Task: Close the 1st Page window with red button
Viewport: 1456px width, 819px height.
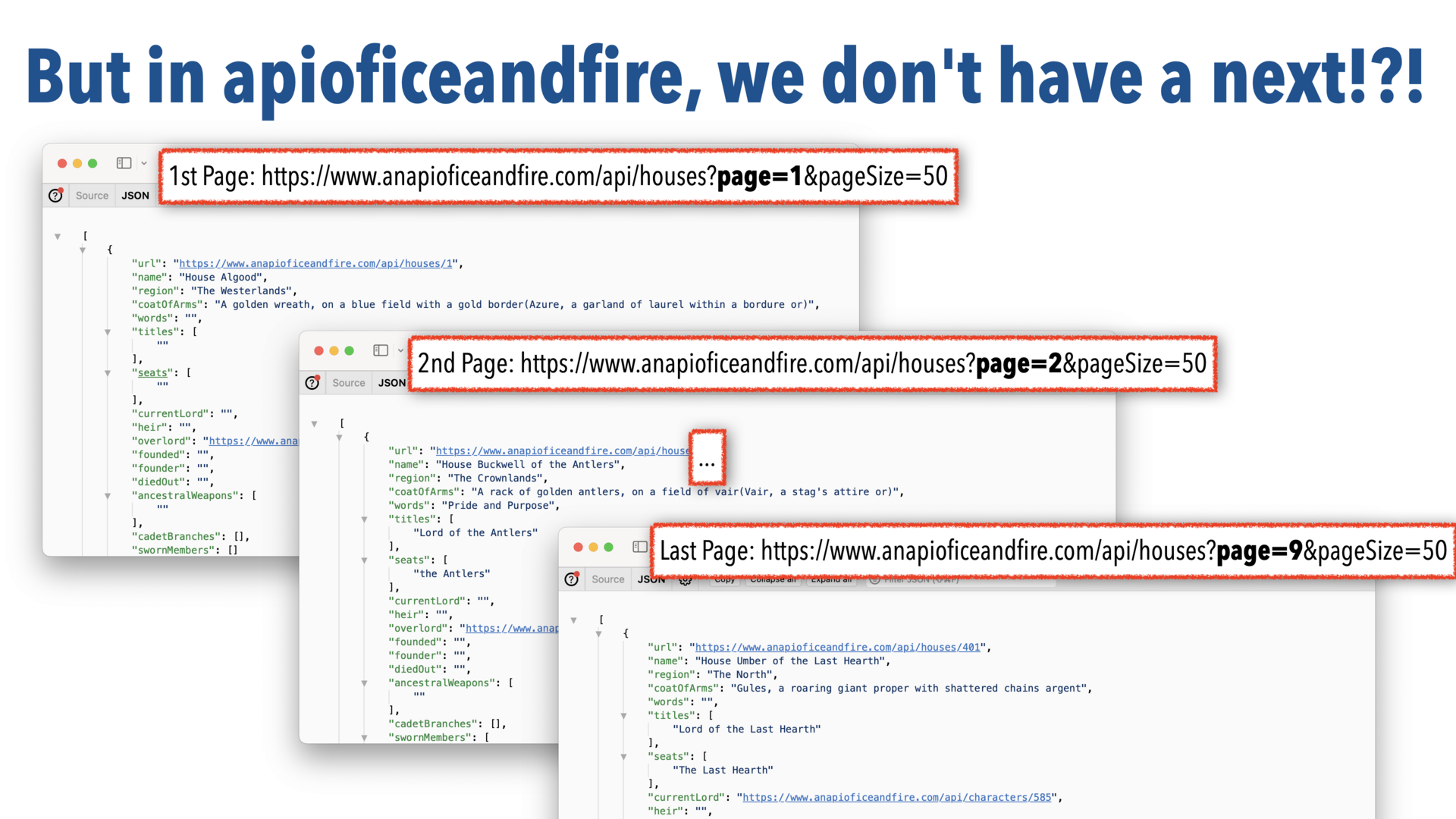Action: coord(62,163)
